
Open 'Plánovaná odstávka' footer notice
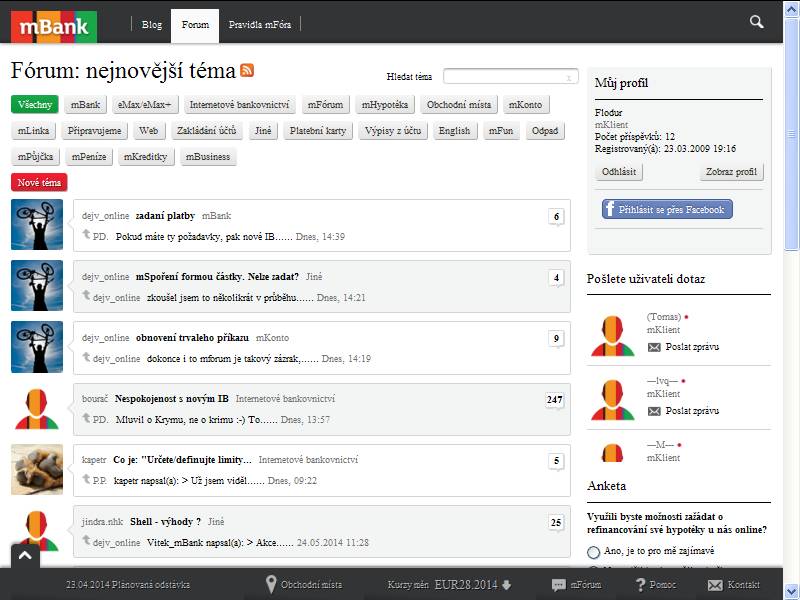128,585
